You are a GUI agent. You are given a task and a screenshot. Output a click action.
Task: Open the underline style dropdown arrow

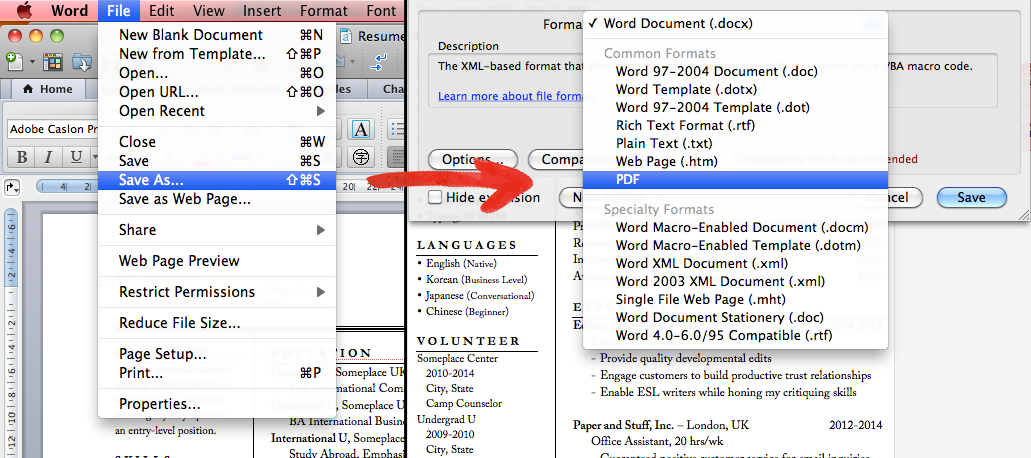pos(94,157)
